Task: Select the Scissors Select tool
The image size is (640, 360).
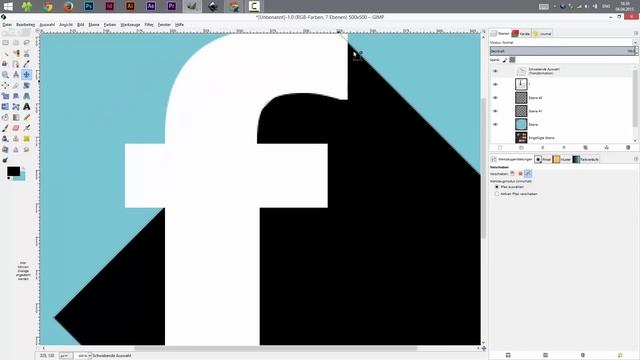Action: coord(27,53)
